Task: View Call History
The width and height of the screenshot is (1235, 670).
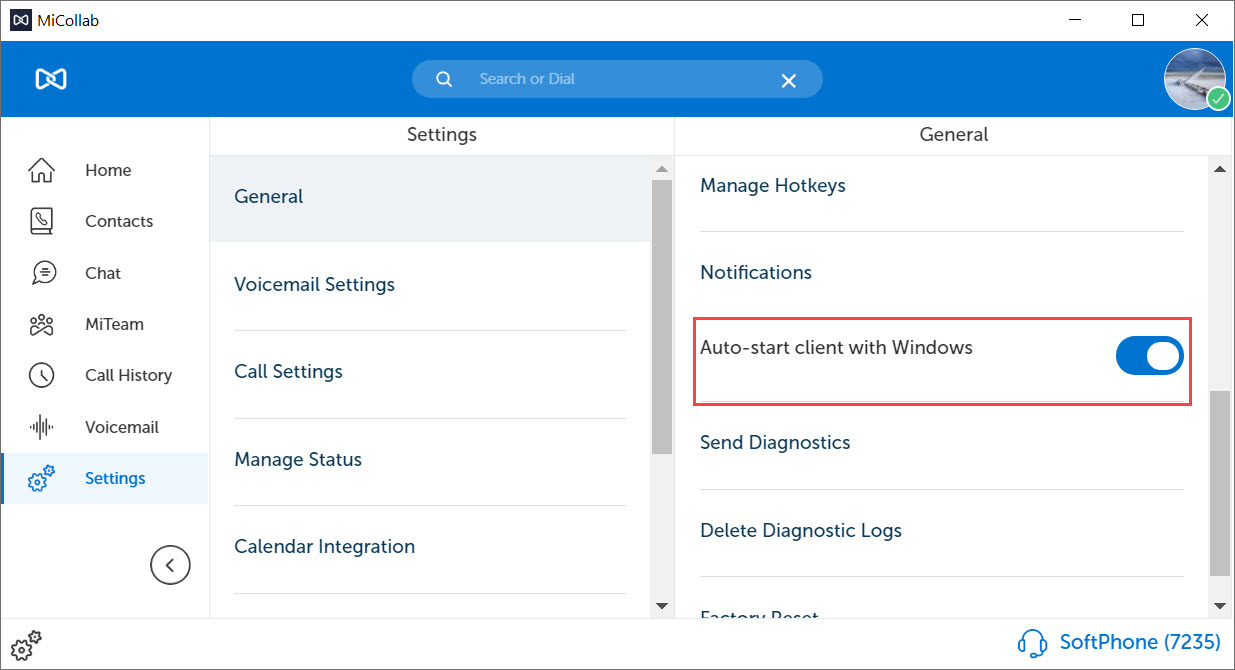Action: [41, 375]
